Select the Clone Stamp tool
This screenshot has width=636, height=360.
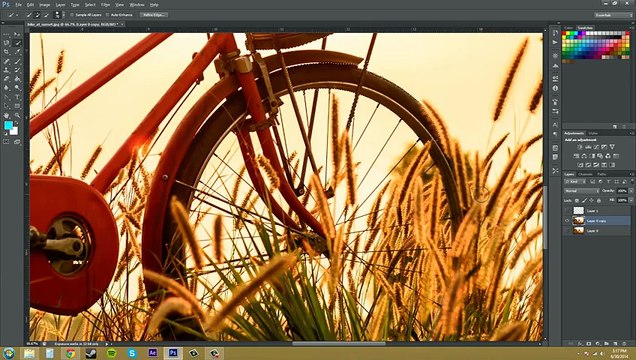tap(6, 70)
